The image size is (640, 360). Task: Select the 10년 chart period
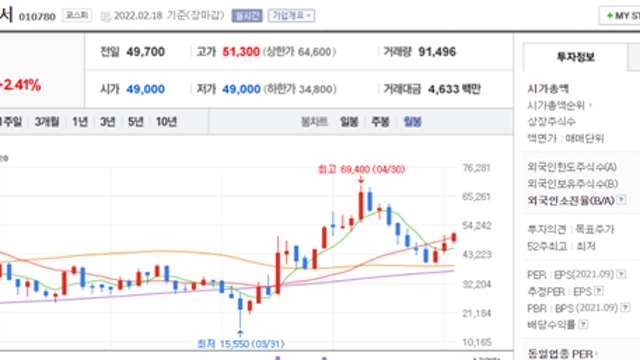(x=167, y=122)
